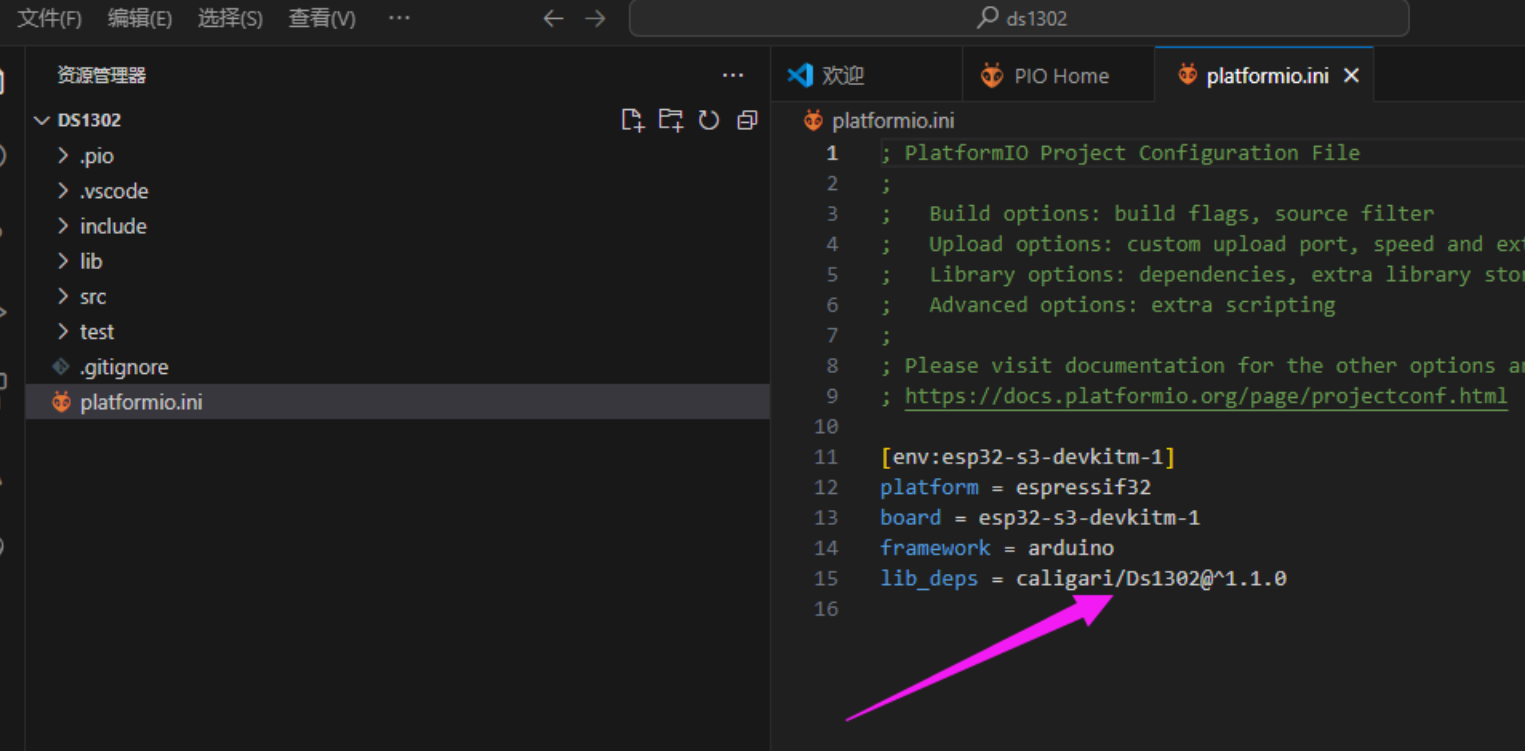
Task: Click line number 16 in gutter
Action: 826,609
